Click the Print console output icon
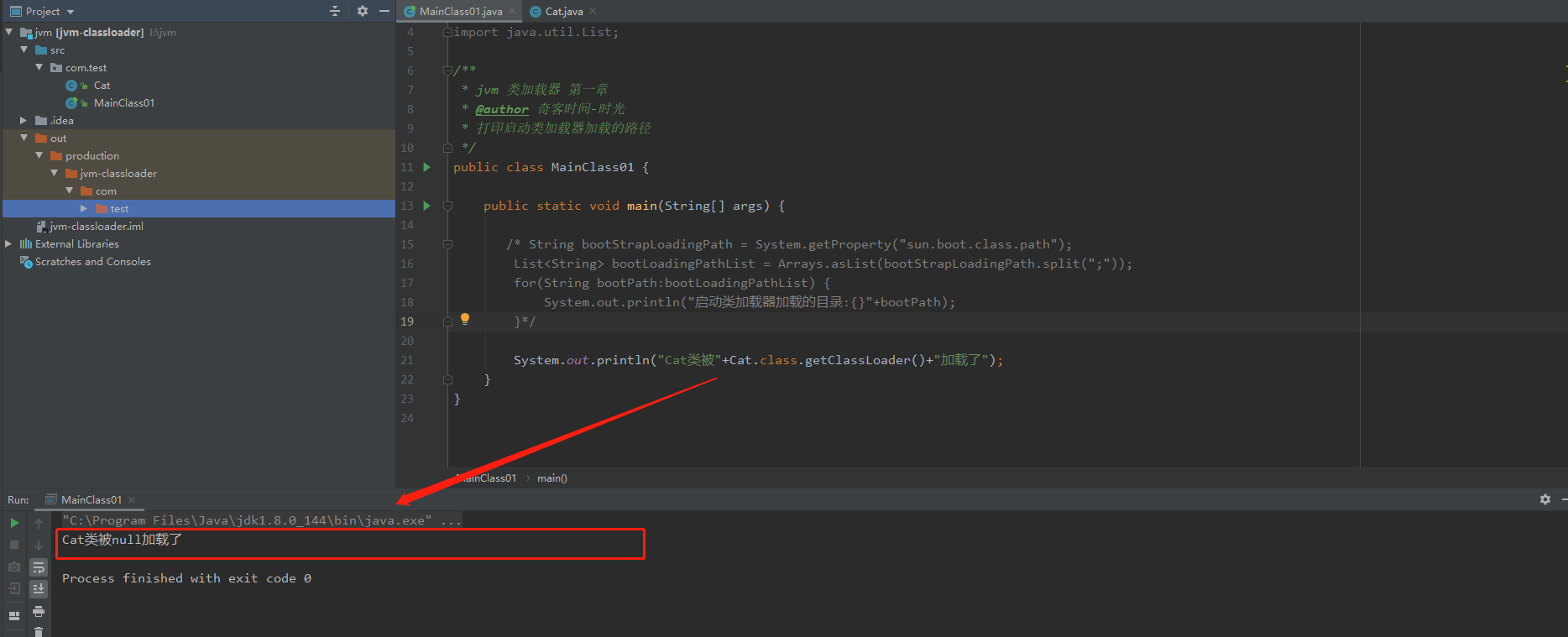 click(39, 611)
